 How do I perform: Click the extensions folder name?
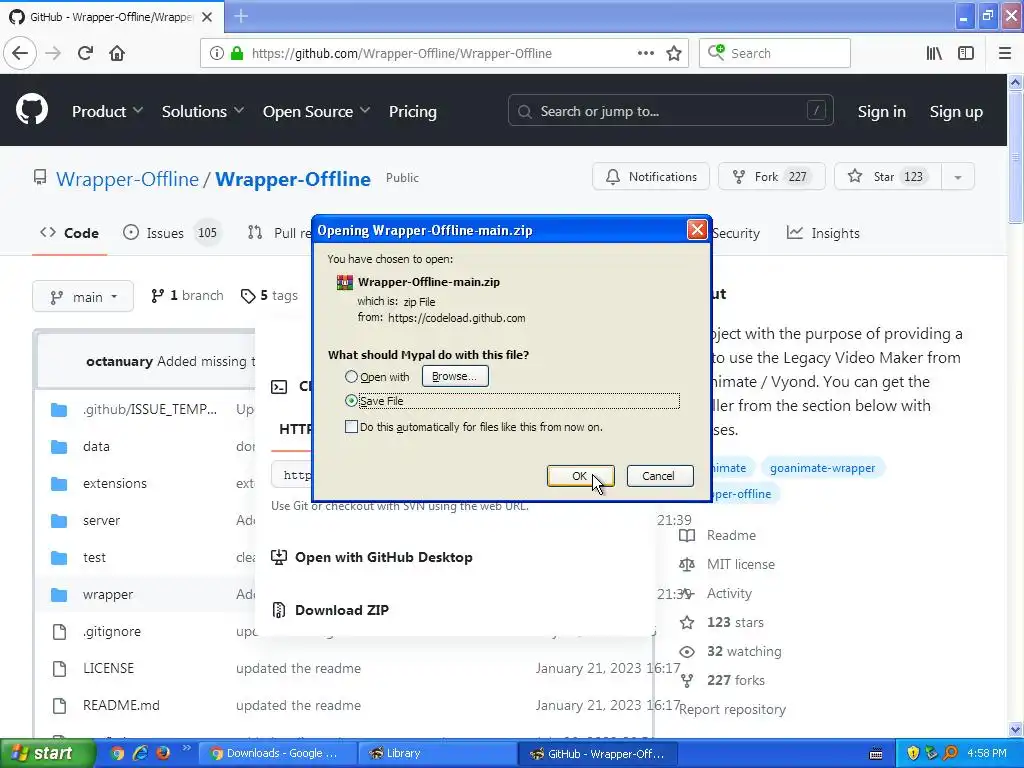click(x=115, y=483)
